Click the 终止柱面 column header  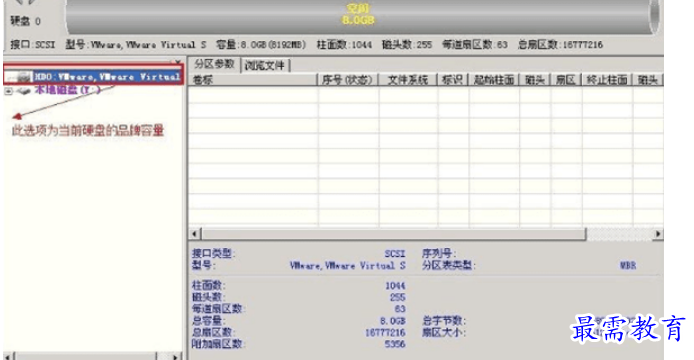tap(607, 80)
